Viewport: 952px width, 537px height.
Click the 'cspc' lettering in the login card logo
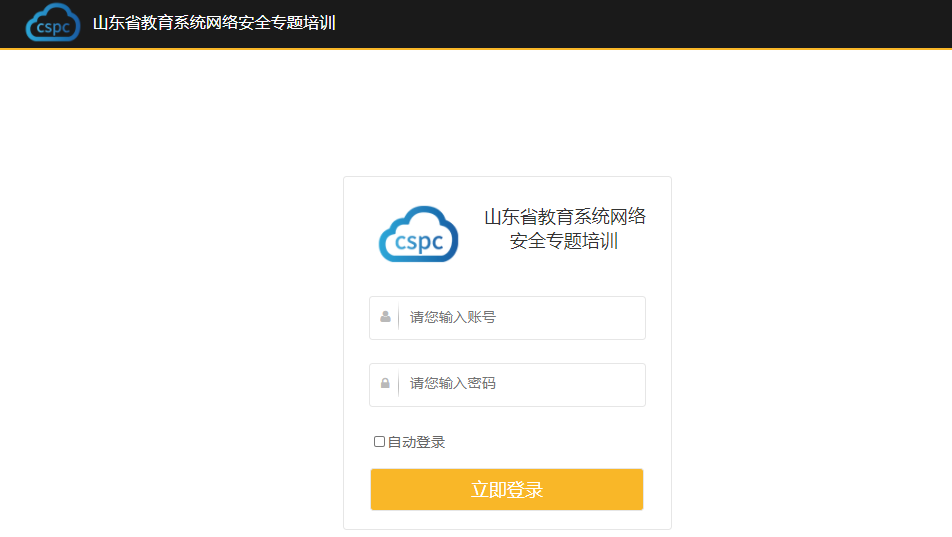point(419,242)
